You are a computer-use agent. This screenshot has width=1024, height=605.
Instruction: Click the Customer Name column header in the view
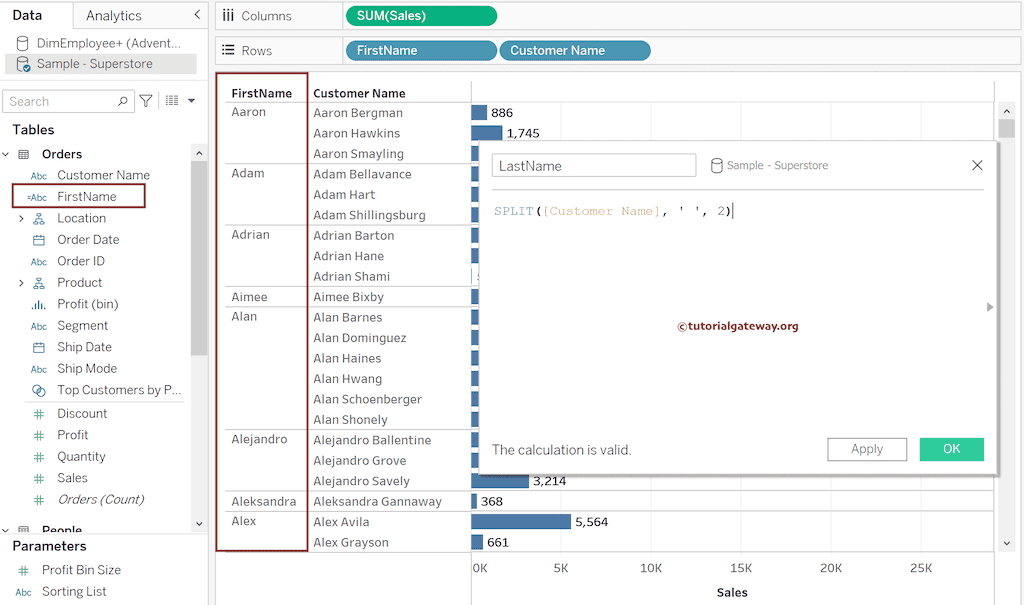pyautogui.click(x=359, y=93)
